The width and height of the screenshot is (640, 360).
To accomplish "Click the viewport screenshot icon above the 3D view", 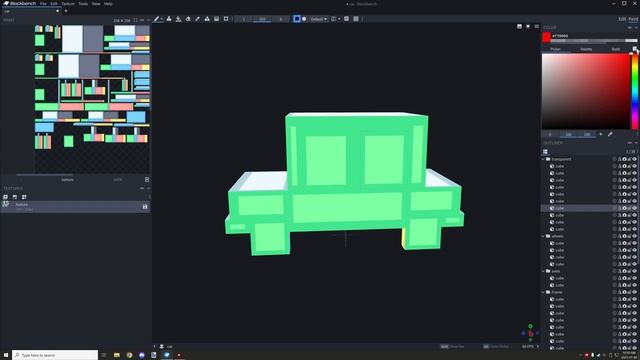I will click(x=519, y=27).
